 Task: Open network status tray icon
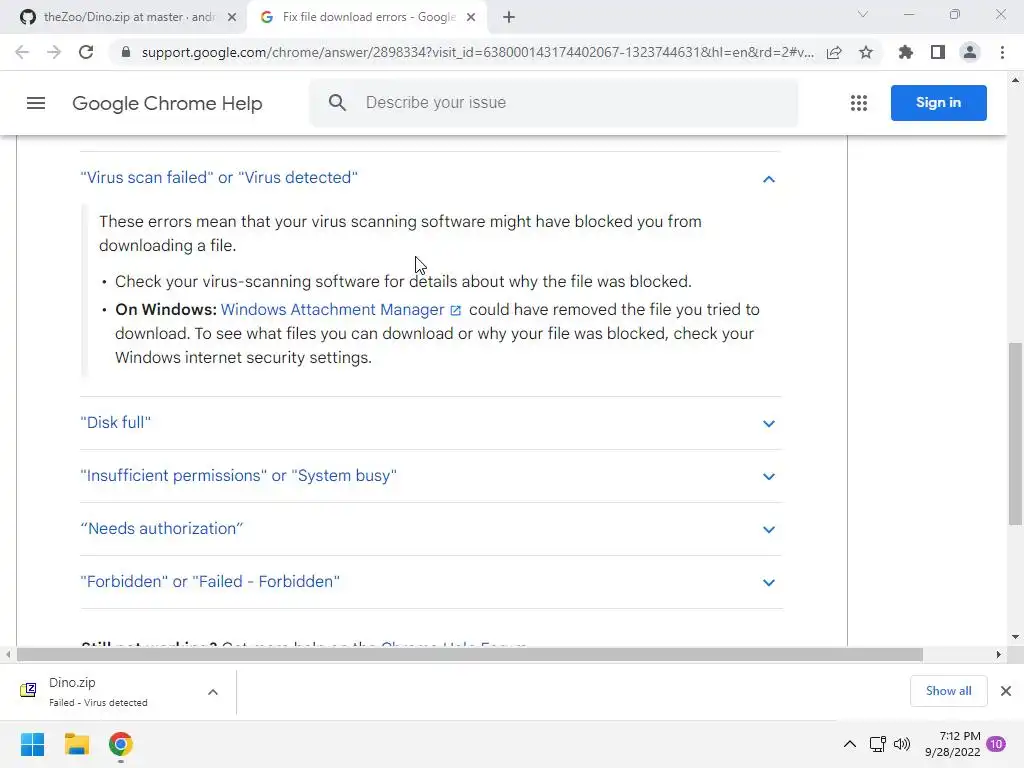pyautogui.click(x=878, y=744)
